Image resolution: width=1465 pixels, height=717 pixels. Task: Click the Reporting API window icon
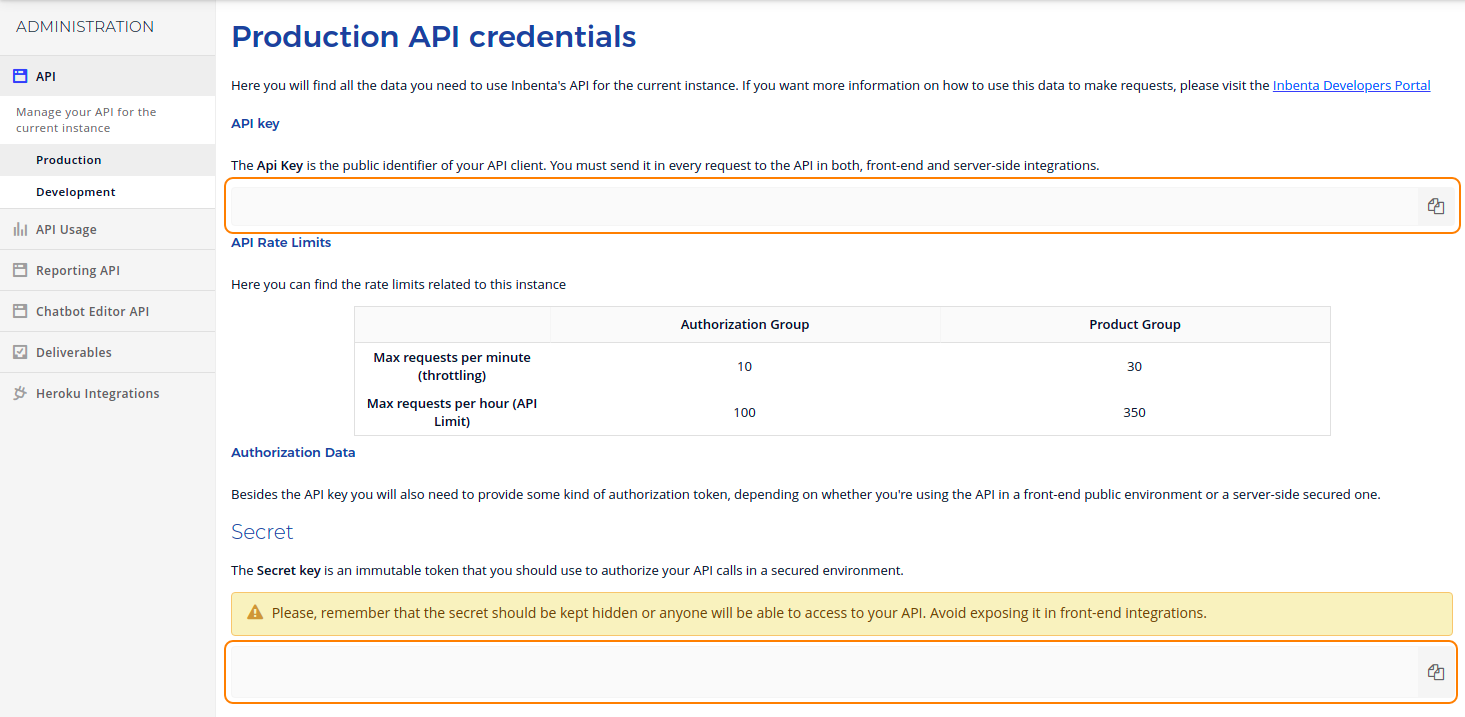[20, 271]
